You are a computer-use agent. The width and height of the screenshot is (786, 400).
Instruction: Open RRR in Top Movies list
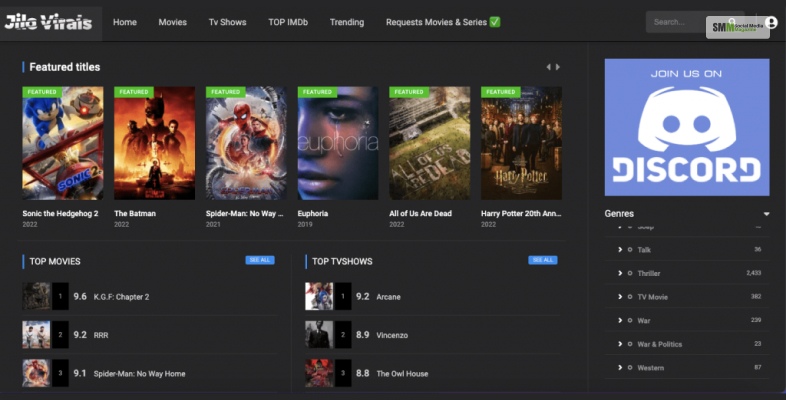point(101,335)
